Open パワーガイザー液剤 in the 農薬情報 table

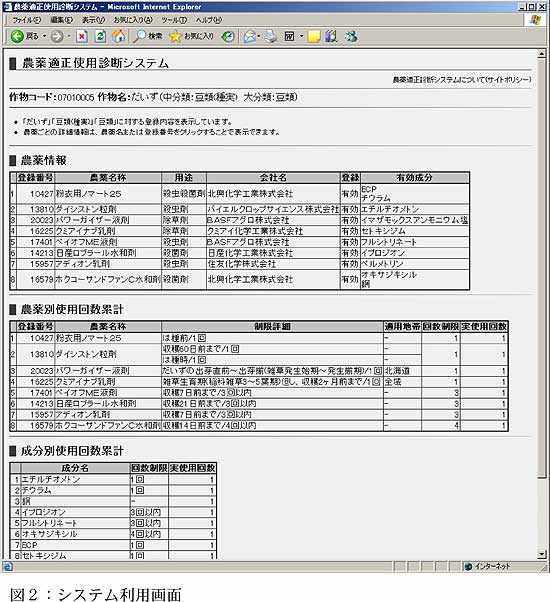pyautogui.click(x=92, y=220)
